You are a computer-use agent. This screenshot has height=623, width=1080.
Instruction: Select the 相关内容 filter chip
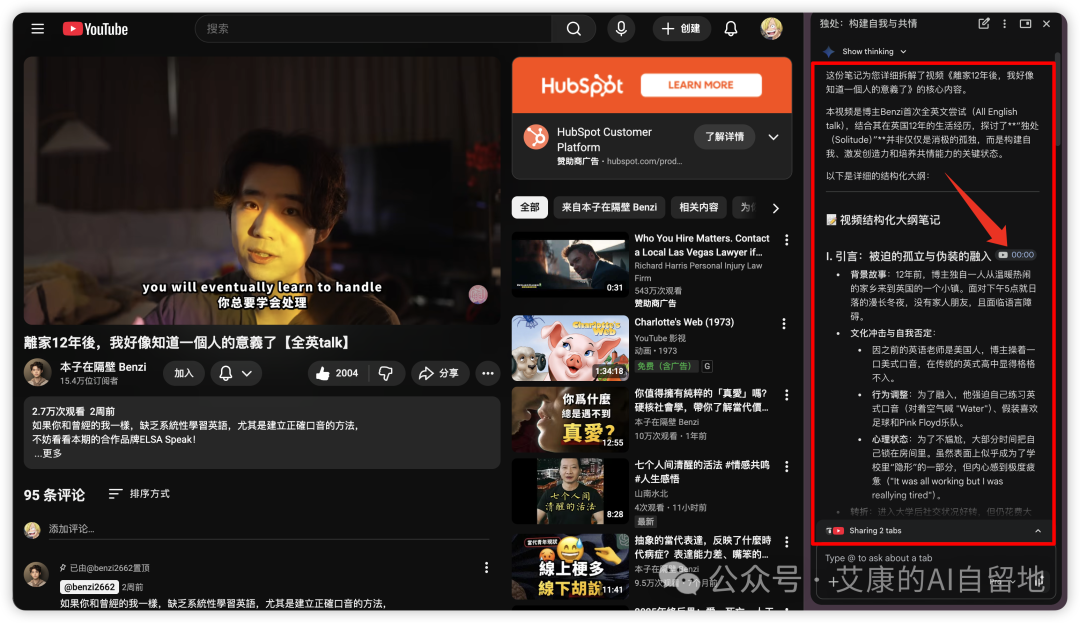(698, 207)
